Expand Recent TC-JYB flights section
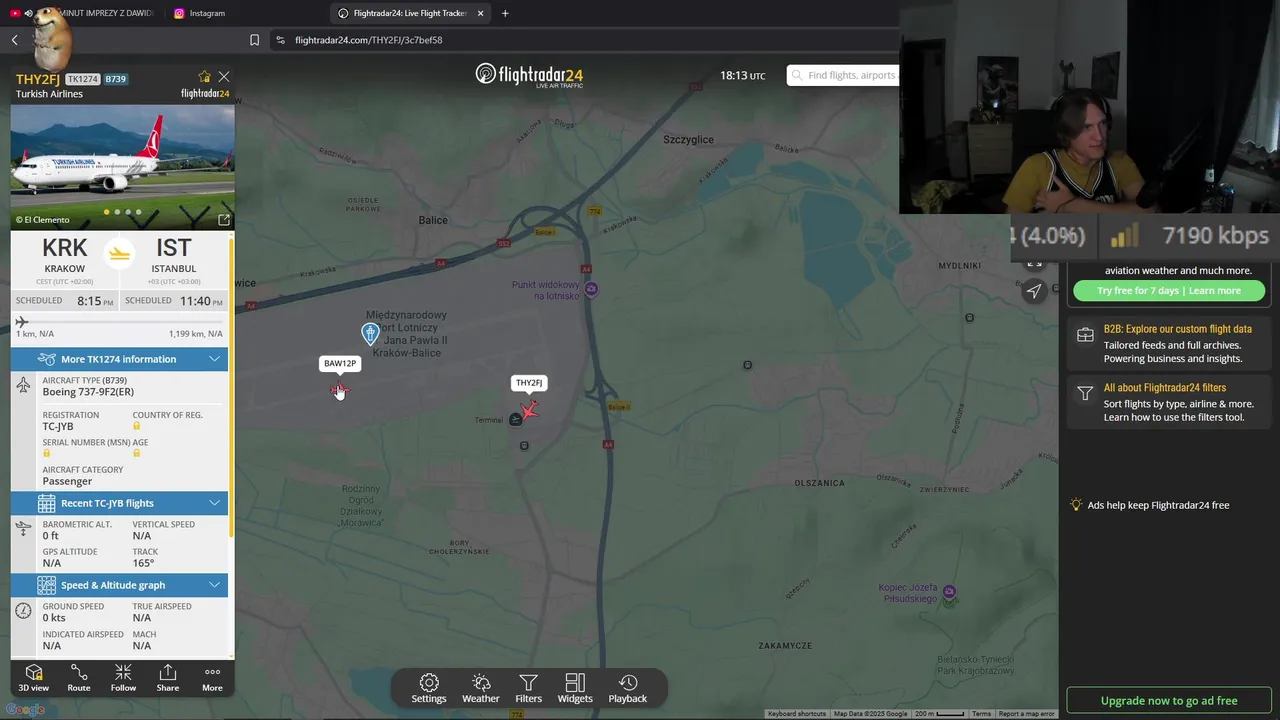1280x720 pixels. coord(119,503)
